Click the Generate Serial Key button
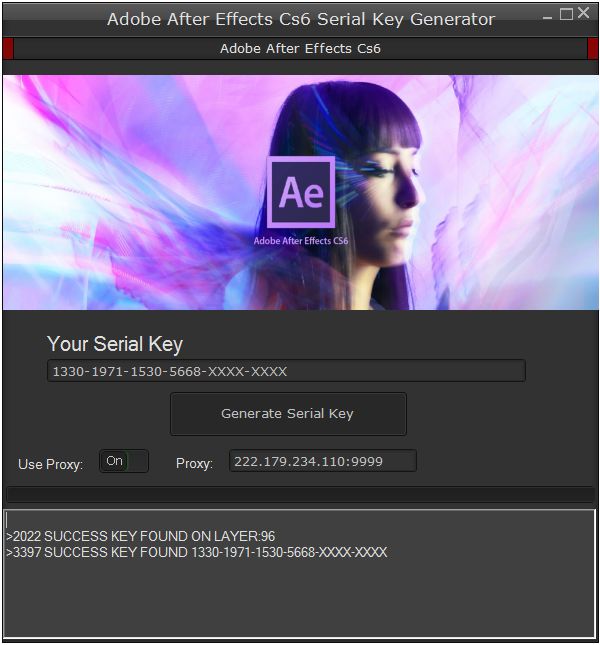 (288, 414)
